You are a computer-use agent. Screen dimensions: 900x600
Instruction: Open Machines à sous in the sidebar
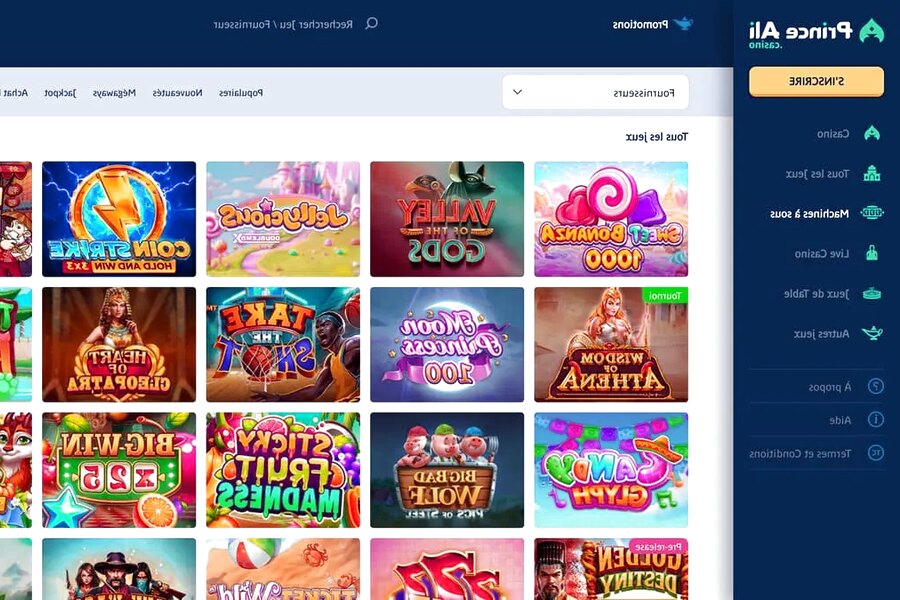point(809,214)
